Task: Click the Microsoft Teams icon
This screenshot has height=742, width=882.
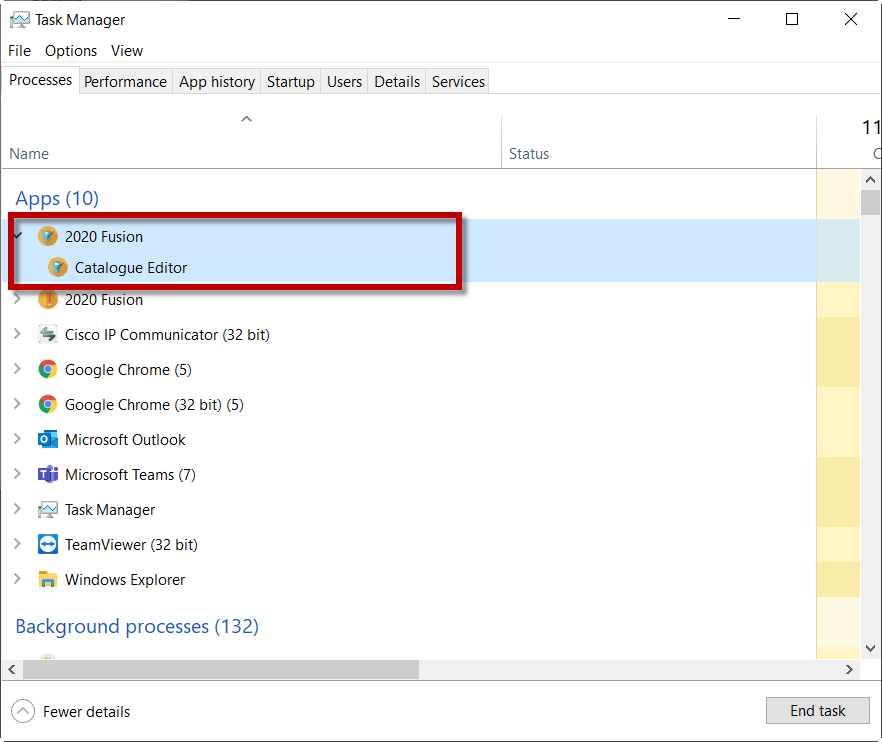Action: (48, 474)
